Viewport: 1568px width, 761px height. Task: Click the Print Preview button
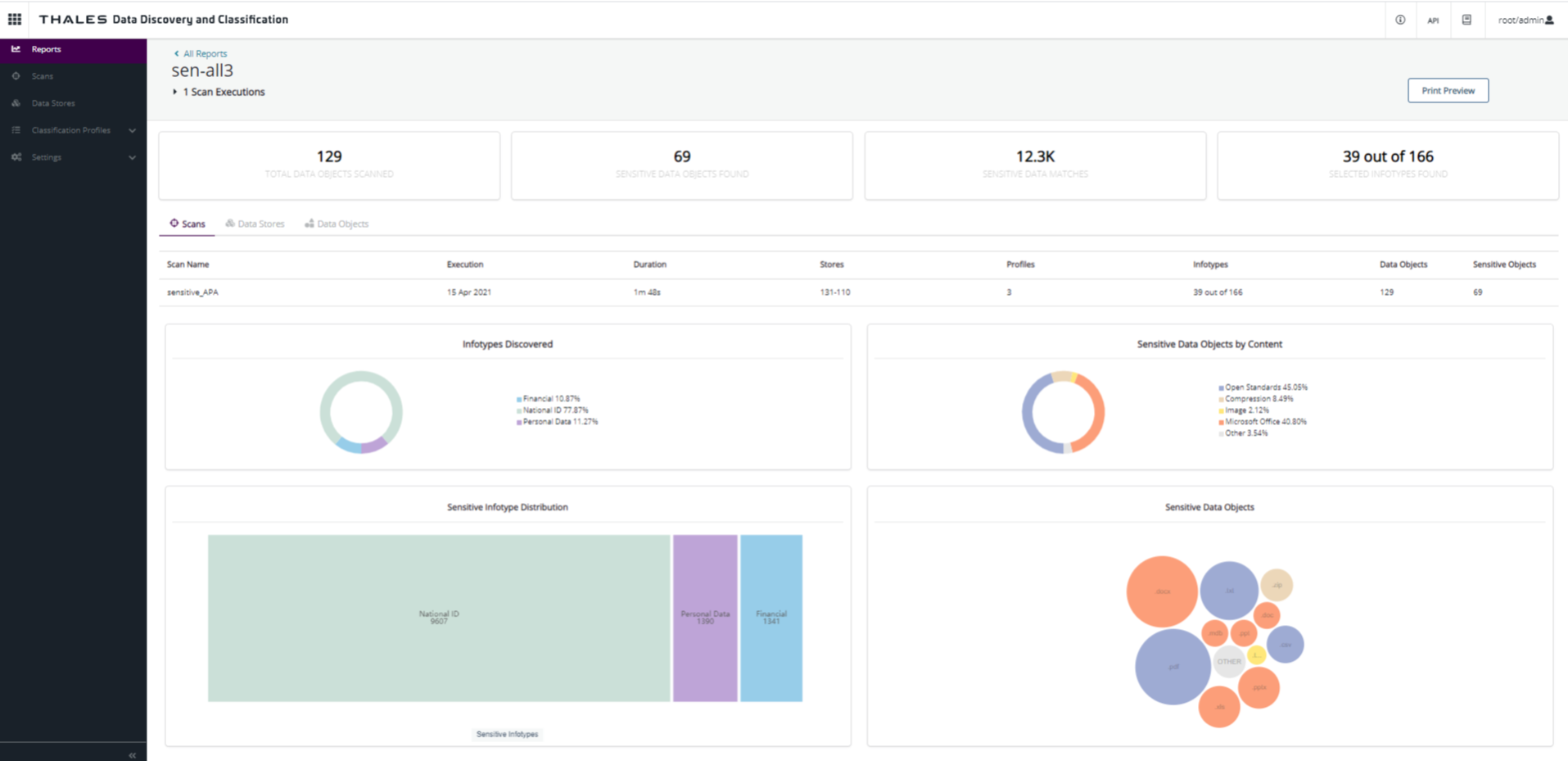tap(1447, 91)
